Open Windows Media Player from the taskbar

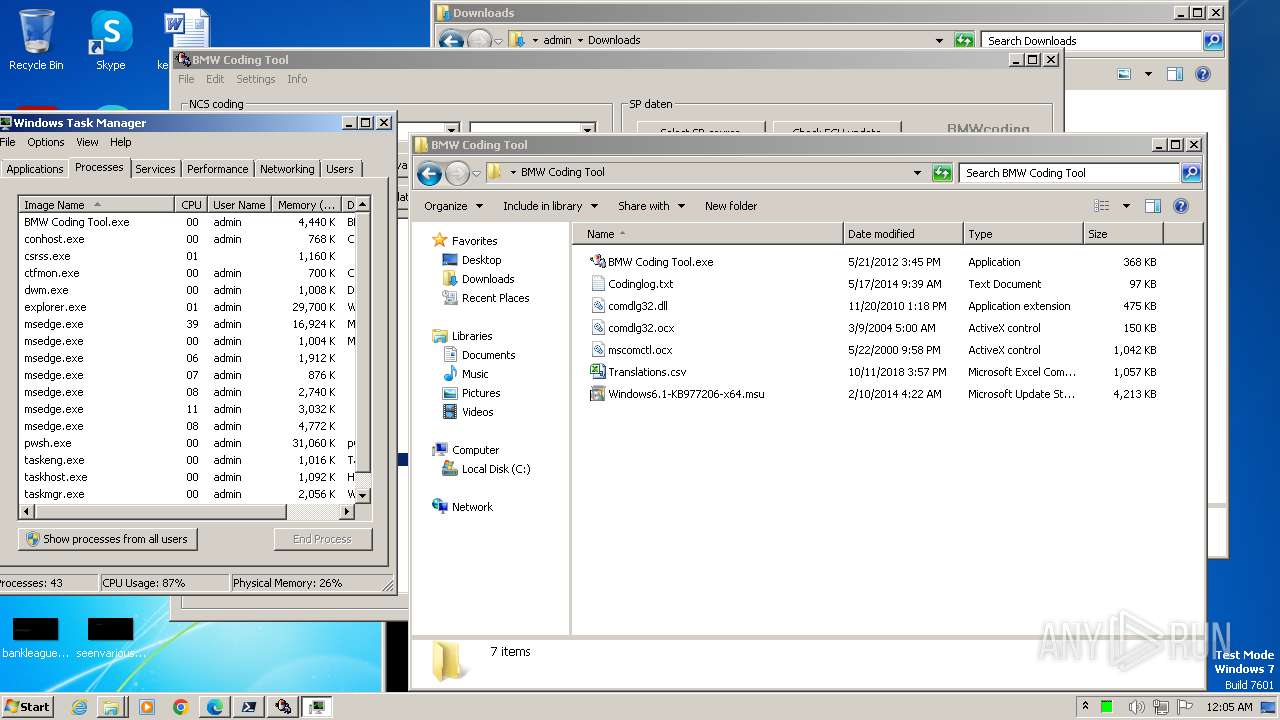click(147, 707)
